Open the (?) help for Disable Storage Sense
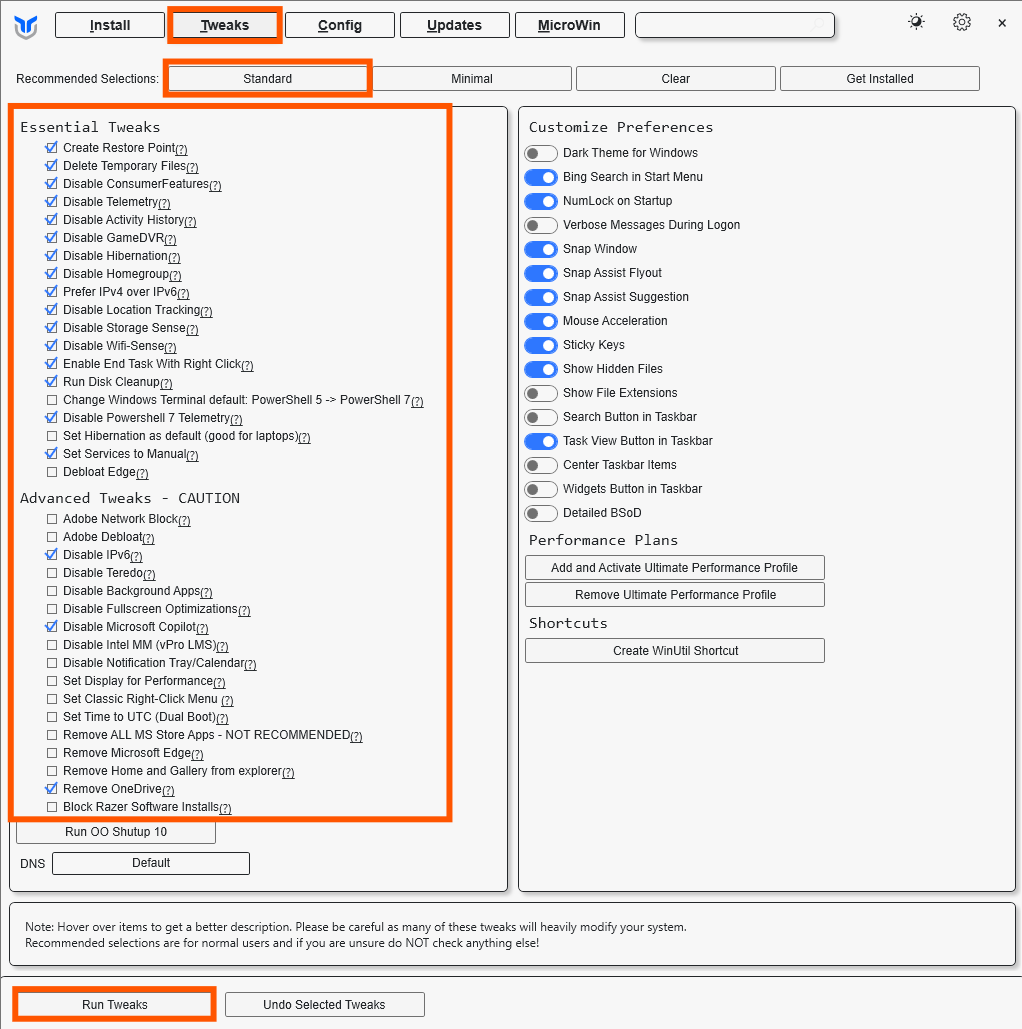This screenshot has width=1022, height=1029. pyautogui.click(x=192, y=329)
